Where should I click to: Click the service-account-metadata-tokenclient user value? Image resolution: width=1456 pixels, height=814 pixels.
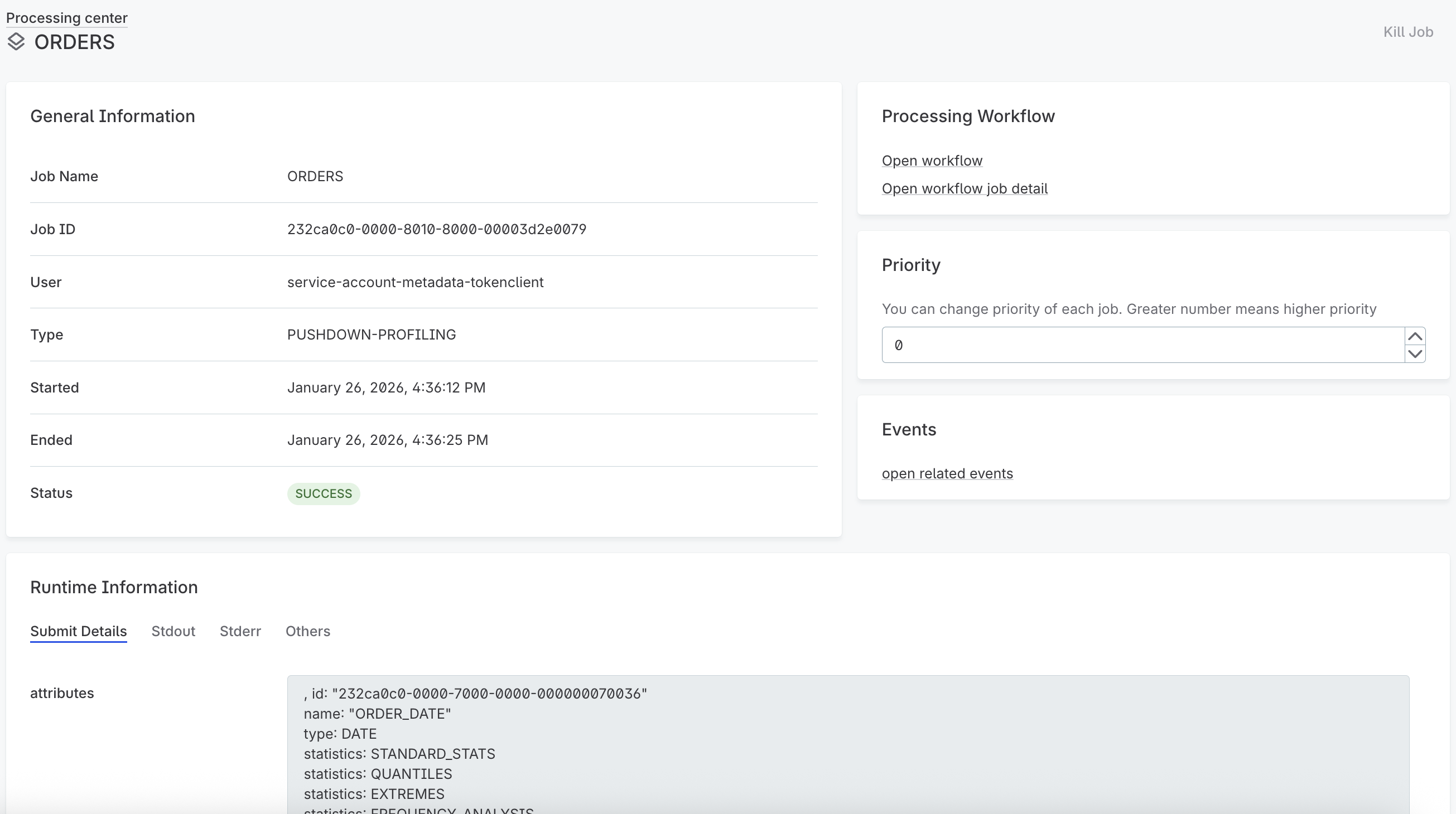pyautogui.click(x=415, y=282)
